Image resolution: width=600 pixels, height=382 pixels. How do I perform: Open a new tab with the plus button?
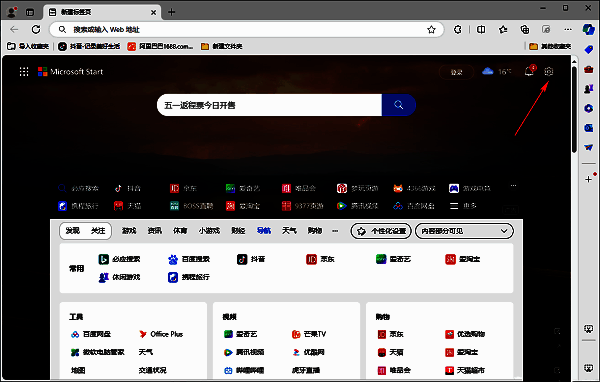[x=171, y=12]
